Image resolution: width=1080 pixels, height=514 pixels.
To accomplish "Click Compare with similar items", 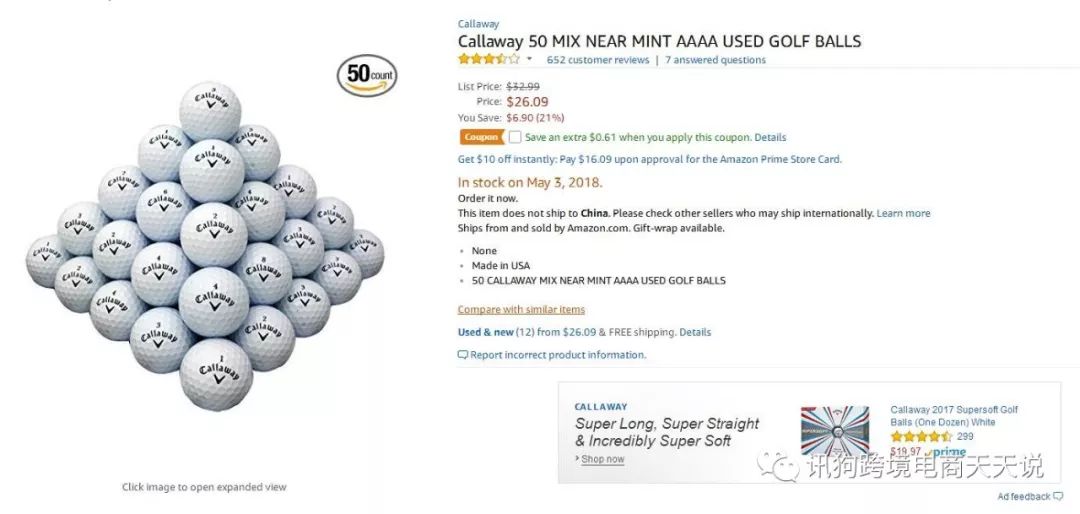I will (521, 310).
